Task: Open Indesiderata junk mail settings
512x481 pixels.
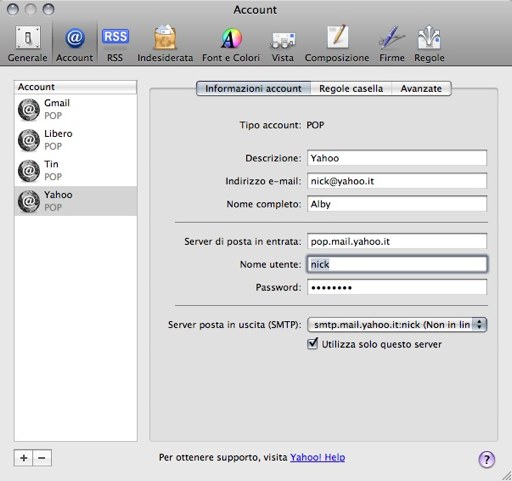Action: point(165,44)
